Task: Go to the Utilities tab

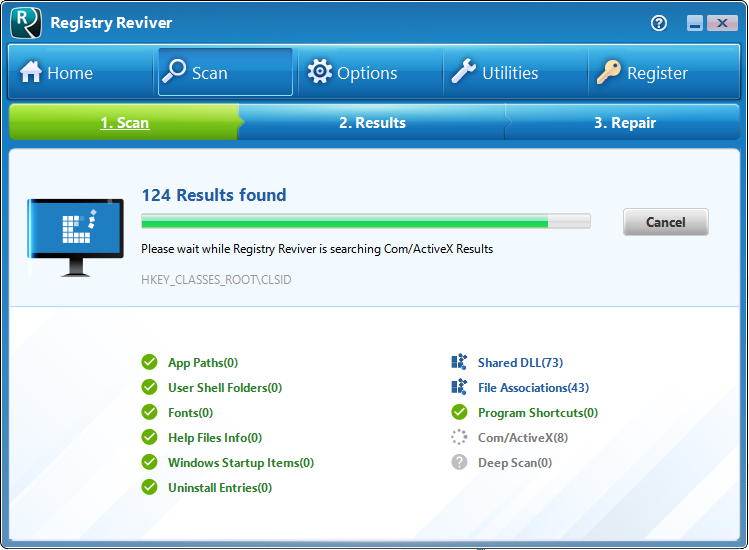Action: [515, 72]
